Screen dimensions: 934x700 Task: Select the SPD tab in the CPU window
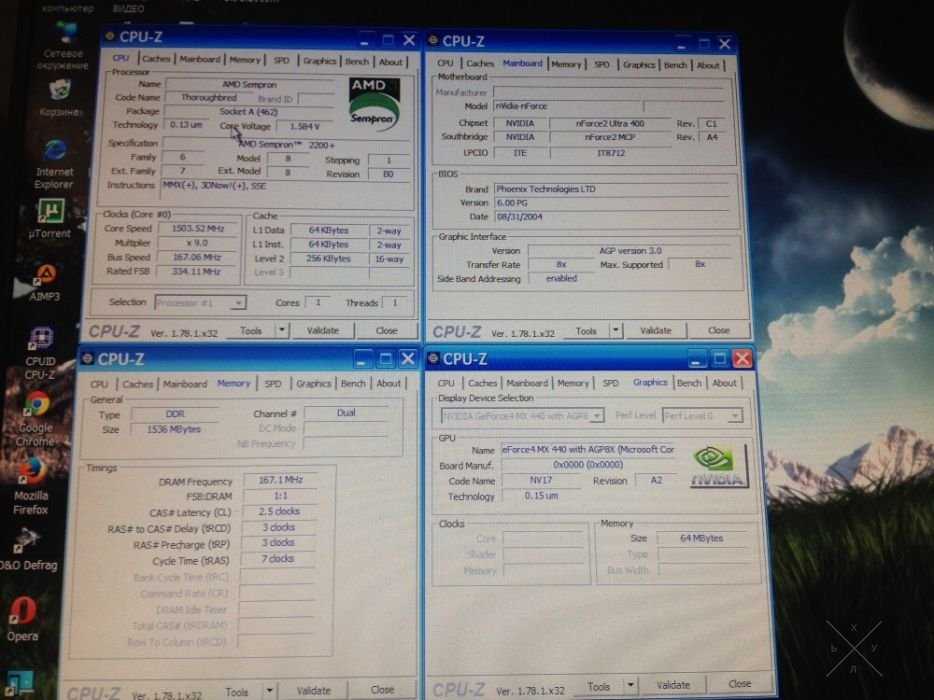(281, 60)
